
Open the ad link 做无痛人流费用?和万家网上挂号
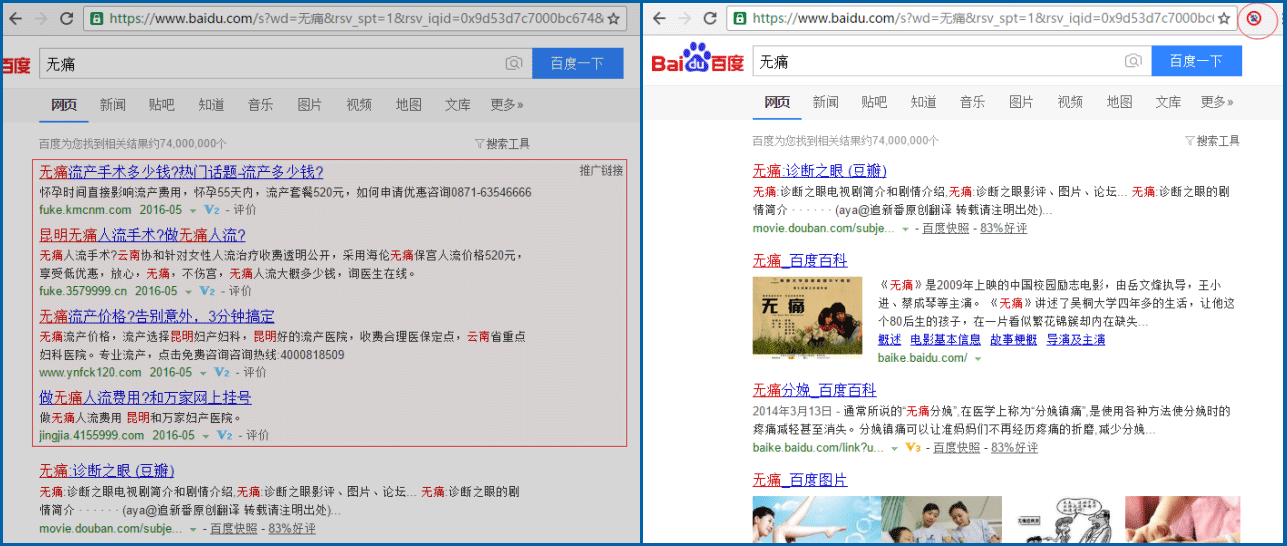pyautogui.click(x=145, y=398)
